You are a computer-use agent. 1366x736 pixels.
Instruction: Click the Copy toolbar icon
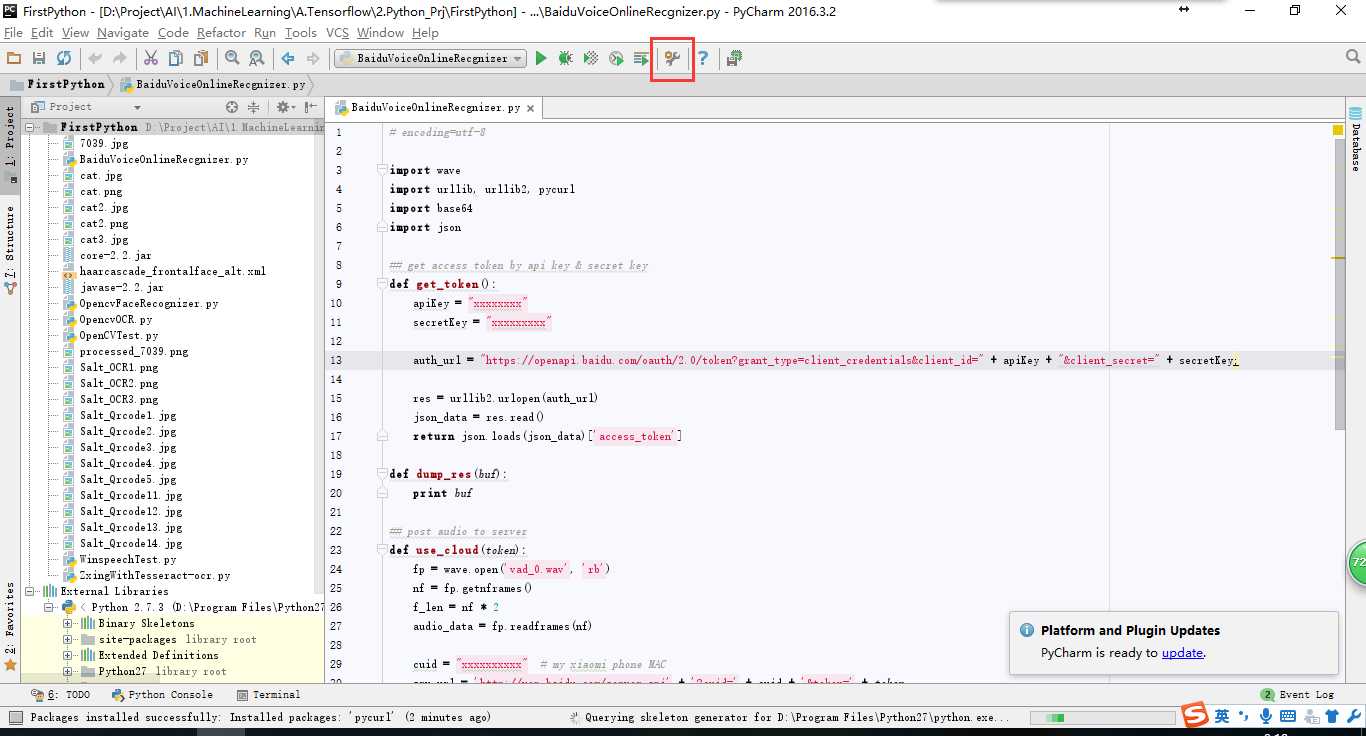176,59
